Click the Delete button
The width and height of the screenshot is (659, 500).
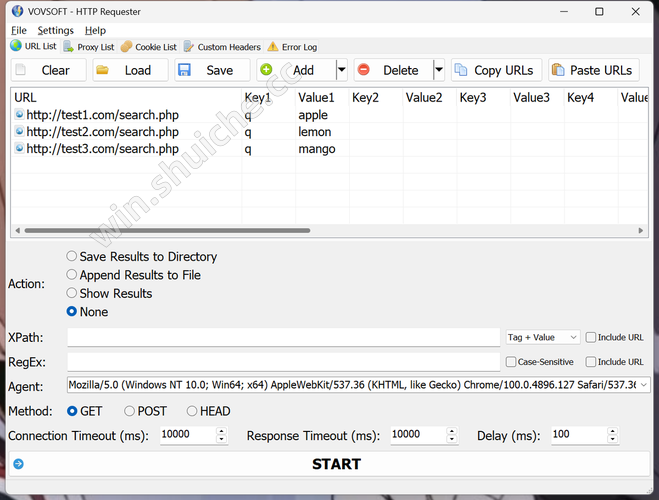tap(393, 70)
